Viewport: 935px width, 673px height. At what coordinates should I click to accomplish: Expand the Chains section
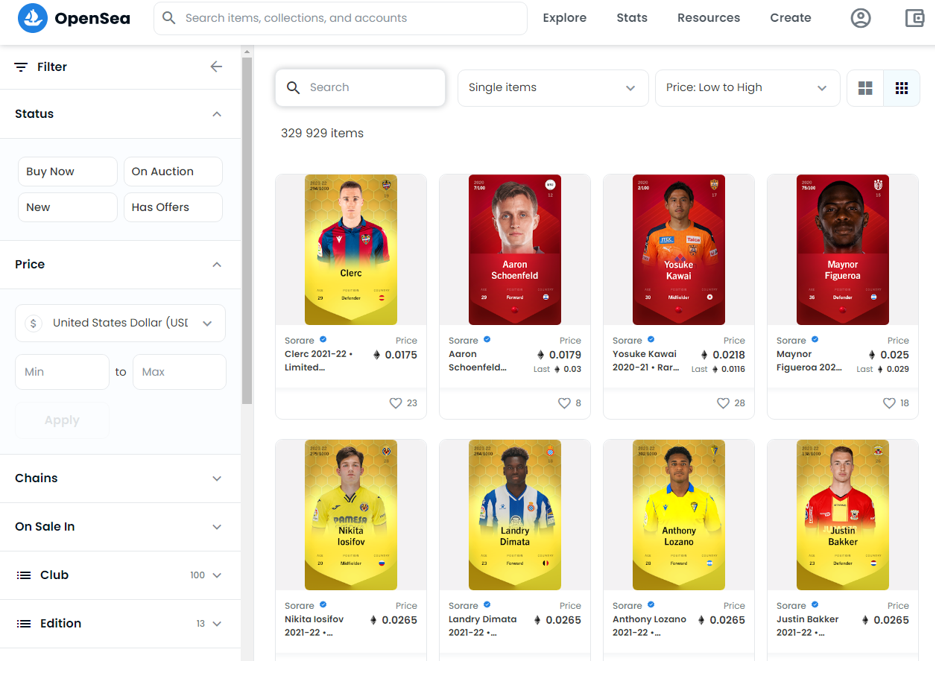point(120,478)
